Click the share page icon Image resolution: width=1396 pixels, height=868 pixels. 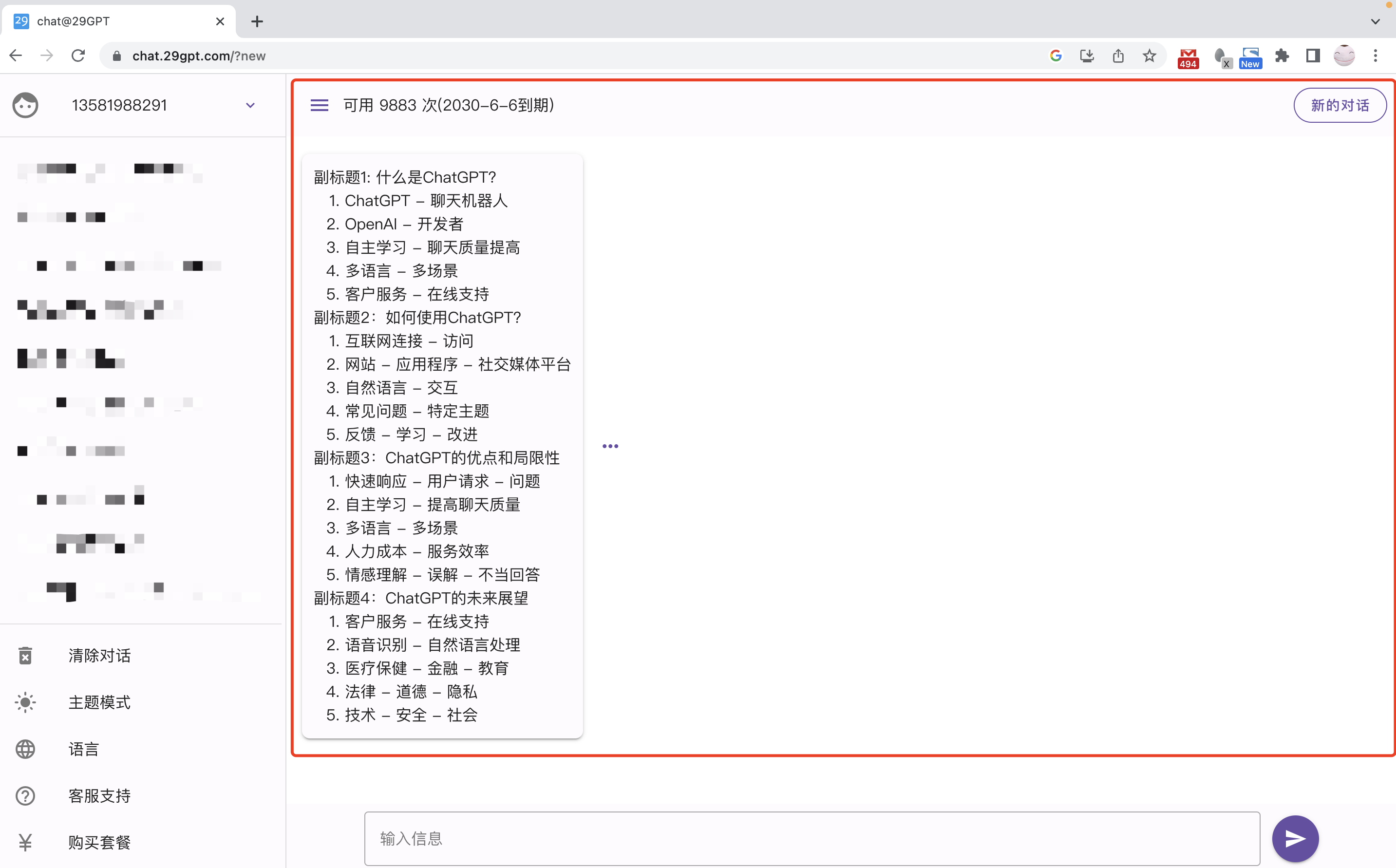click(1117, 56)
